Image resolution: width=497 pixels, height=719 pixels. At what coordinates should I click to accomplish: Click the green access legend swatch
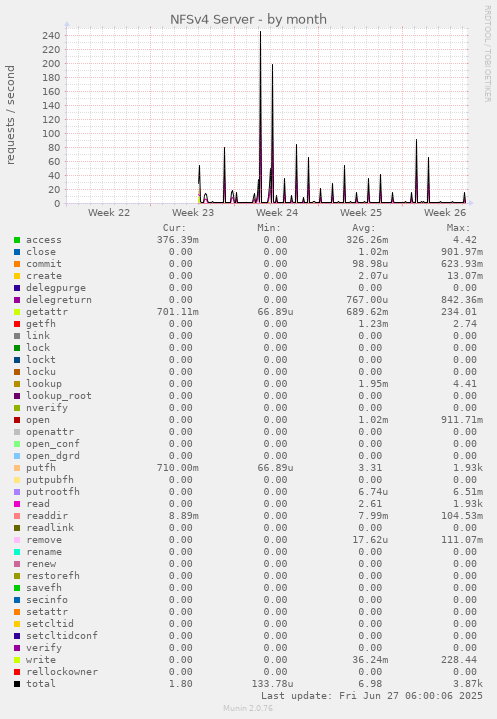tap(17, 240)
